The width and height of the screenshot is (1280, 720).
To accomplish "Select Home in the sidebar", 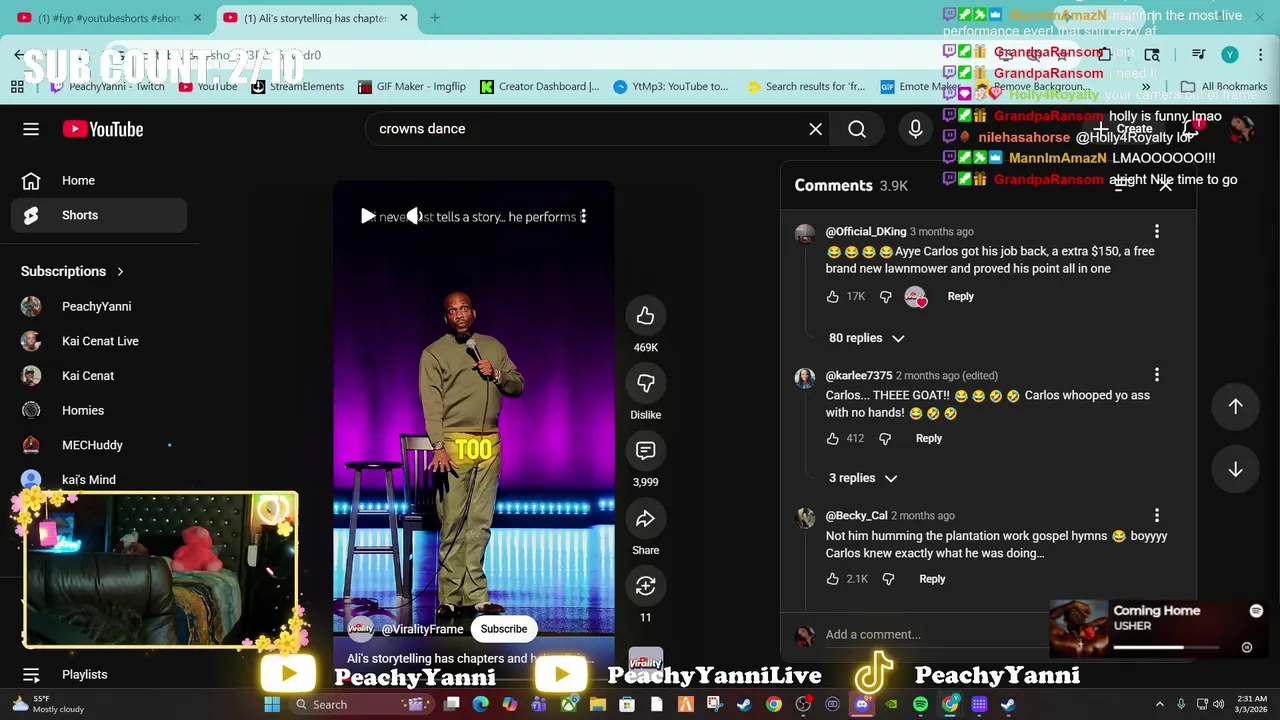I will tap(99, 181).
